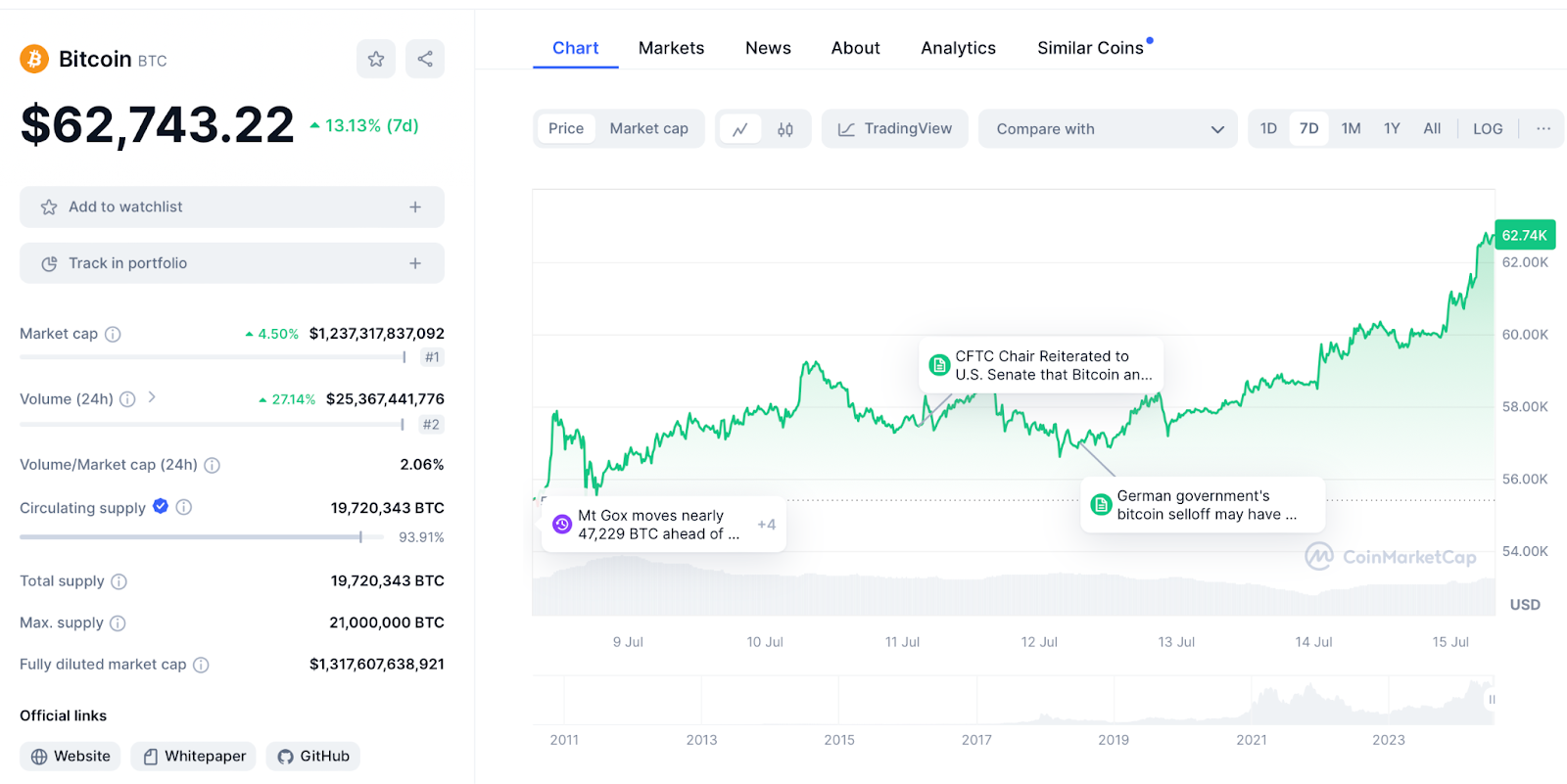Image resolution: width=1567 pixels, height=784 pixels.
Task: Click the German government news marker icon
Action: pyautogui.click(x=1101, y=505)
